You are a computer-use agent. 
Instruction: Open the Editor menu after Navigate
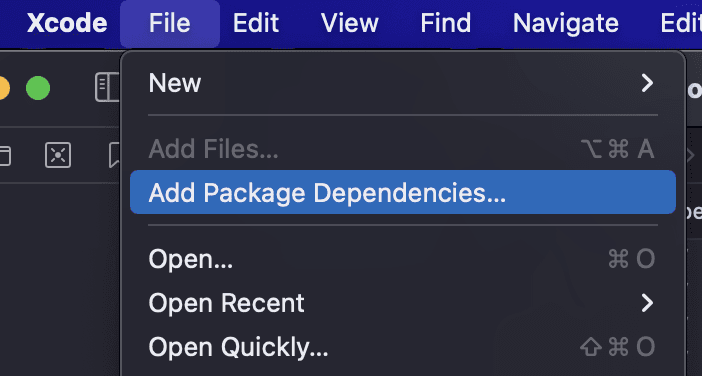pyautogui.click(x=681, y=23)
